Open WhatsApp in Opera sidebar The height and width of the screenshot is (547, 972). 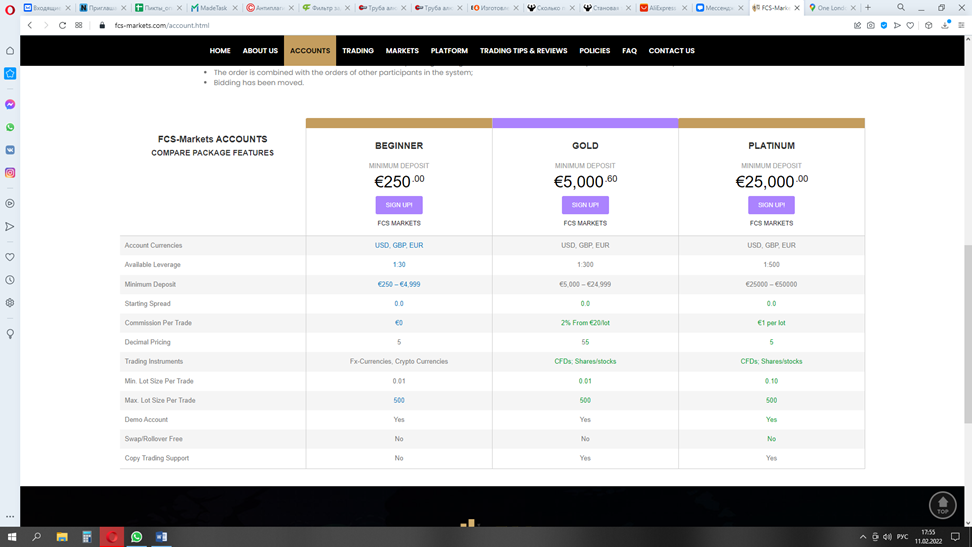(10, 127)
